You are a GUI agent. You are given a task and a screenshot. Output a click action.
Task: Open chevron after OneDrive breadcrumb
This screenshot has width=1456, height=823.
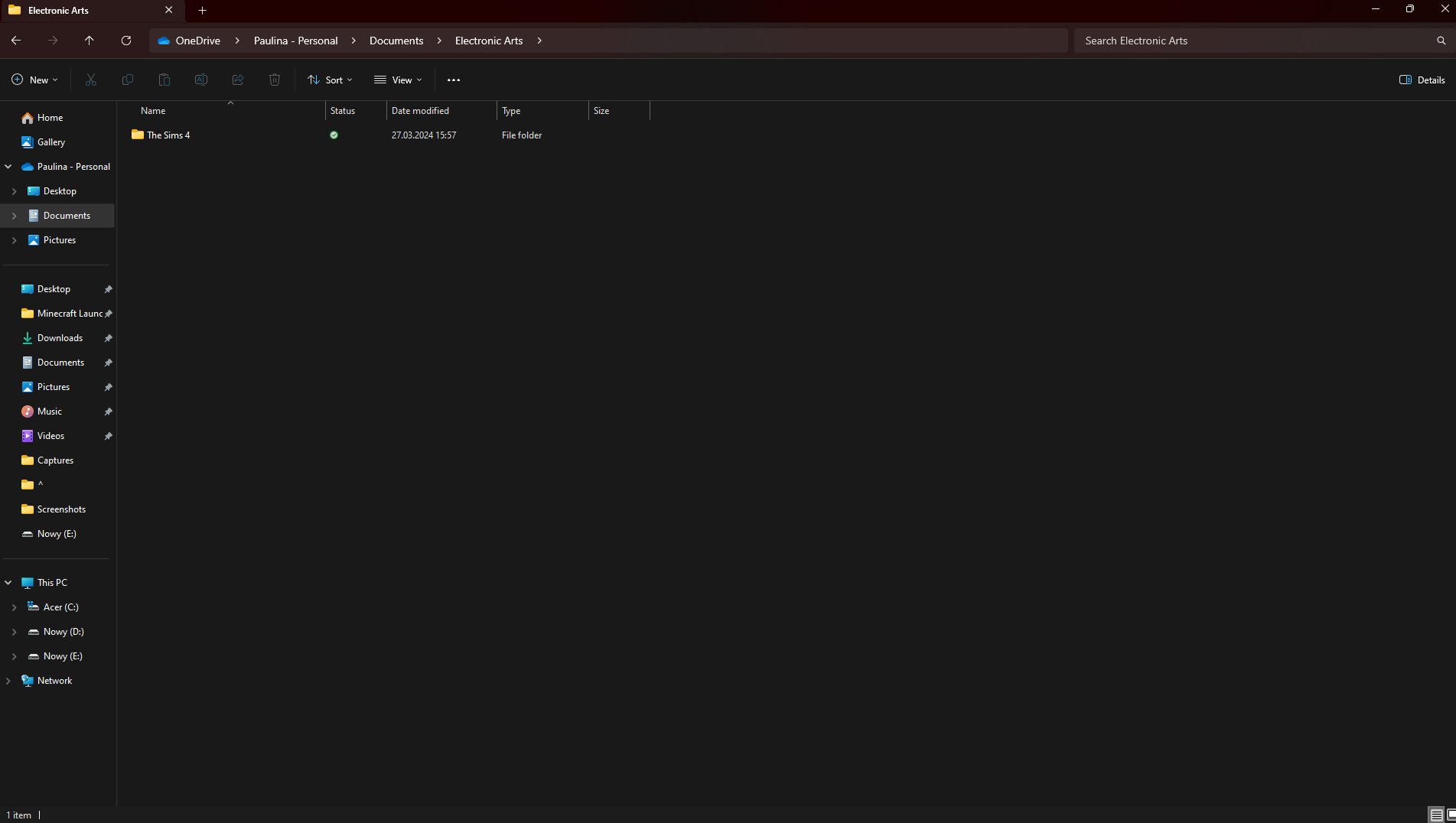click(237, 41)
